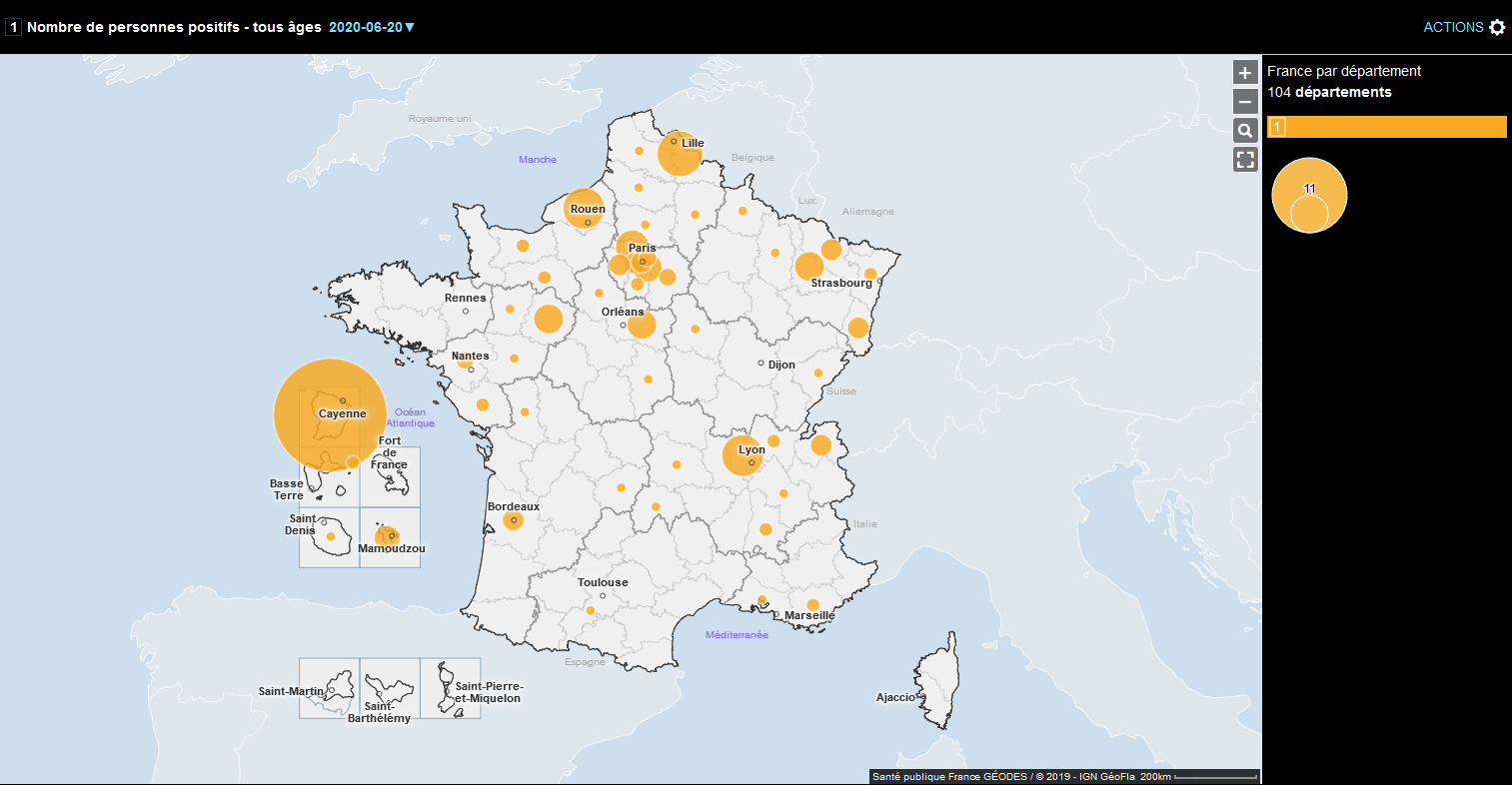Click the Saint-Denis inset map

tap(329, 537)
